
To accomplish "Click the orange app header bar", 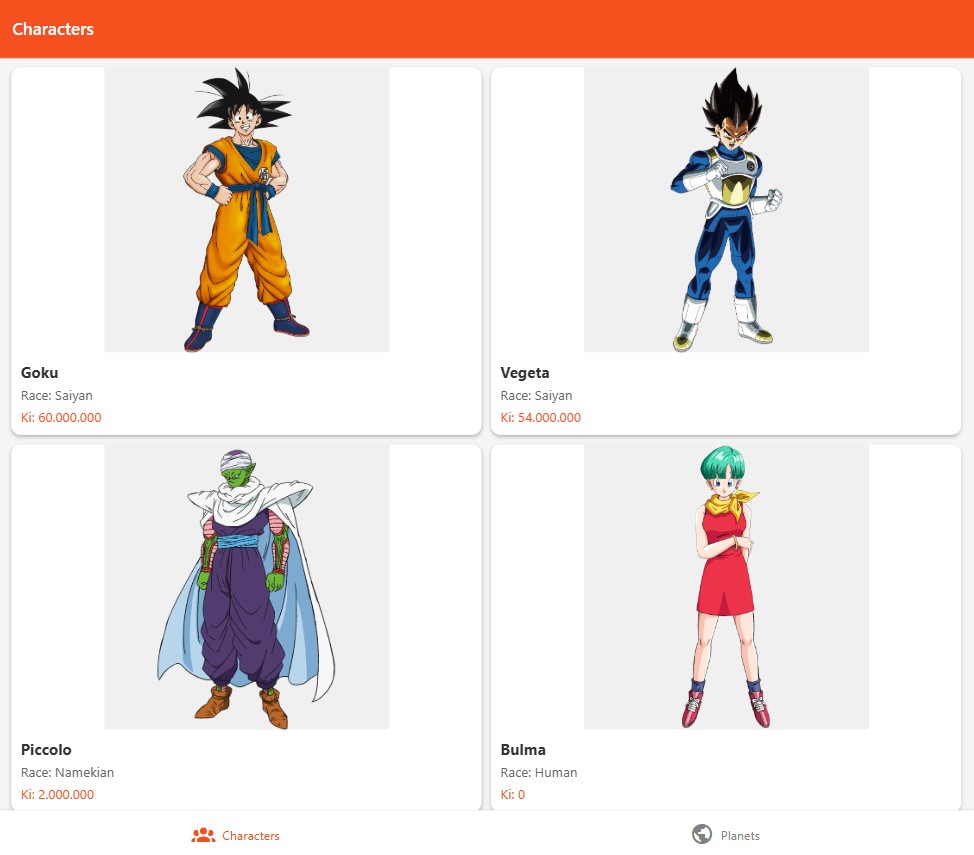I will [x=487, y=28].
